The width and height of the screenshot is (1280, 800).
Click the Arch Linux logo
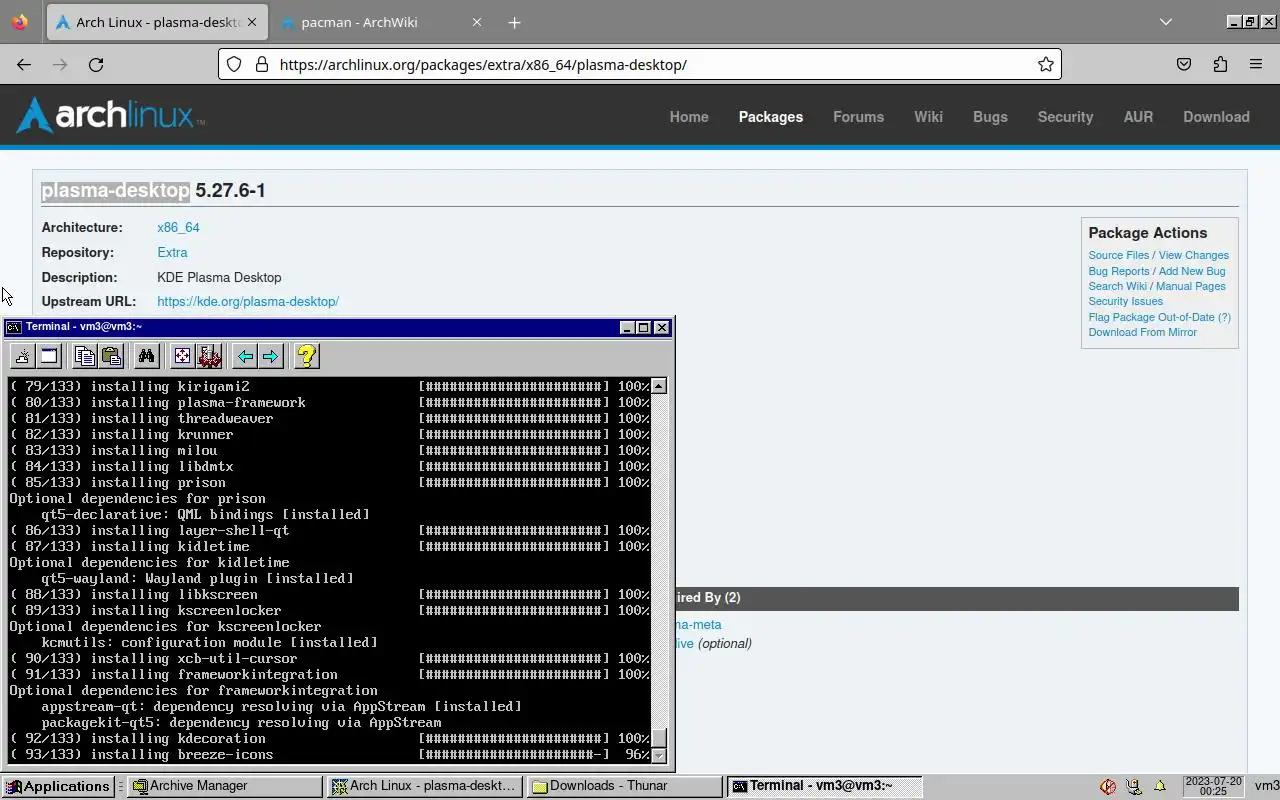[110, 116]
